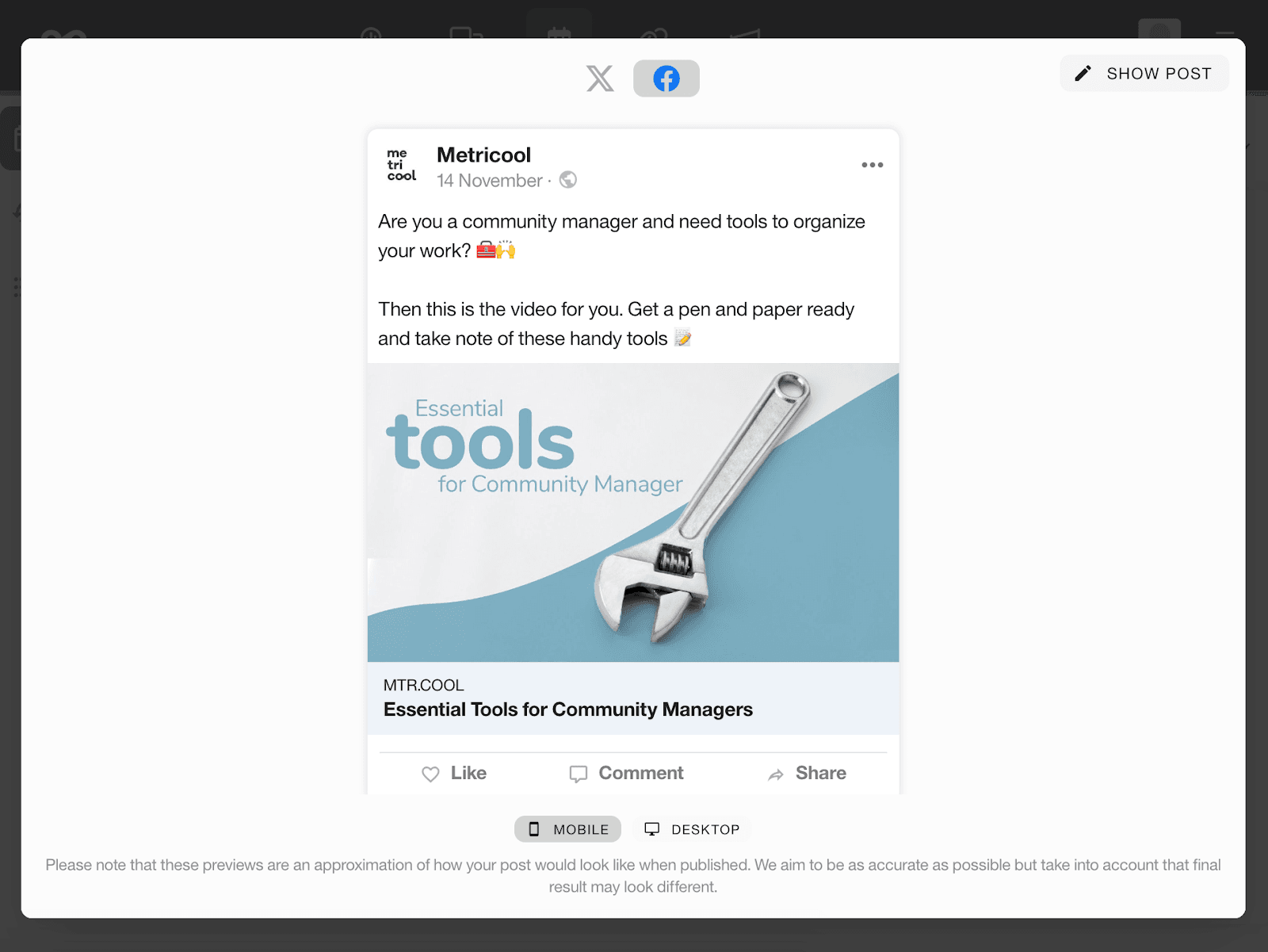1268x952 pixels.
Task: Open the post options three-dot menu
Action: [872, 164]
